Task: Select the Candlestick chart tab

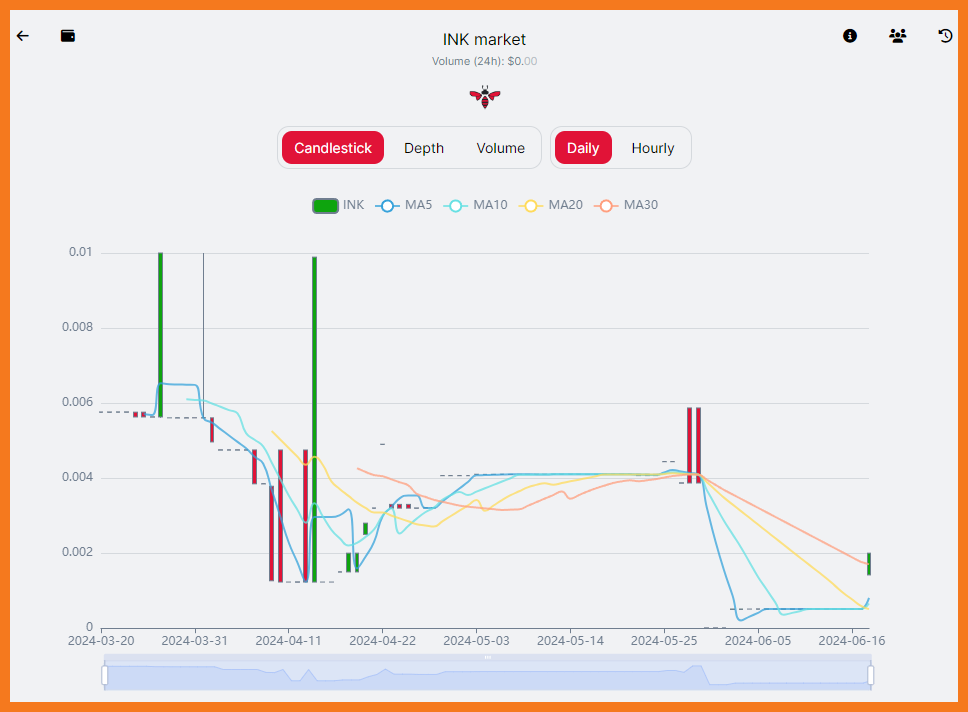Action: (x=333, y=148)
